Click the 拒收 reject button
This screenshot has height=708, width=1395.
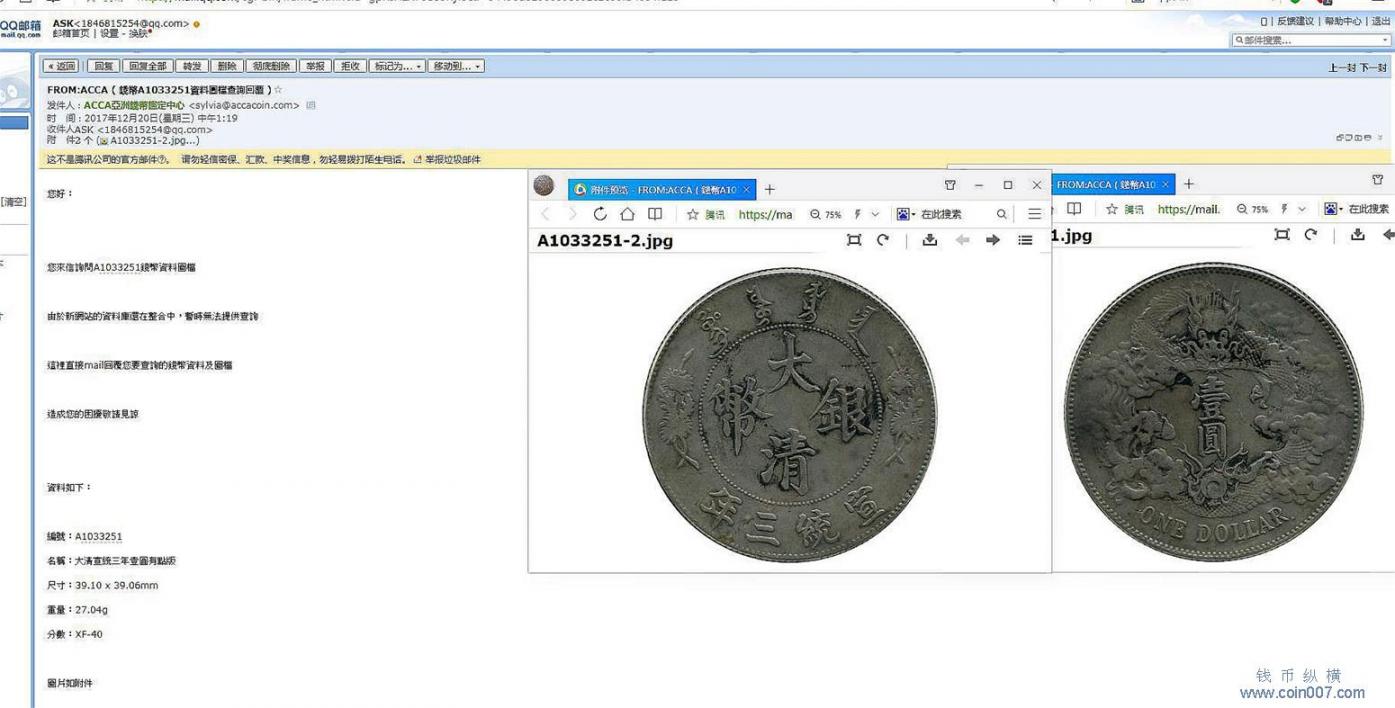click(350, 66)
